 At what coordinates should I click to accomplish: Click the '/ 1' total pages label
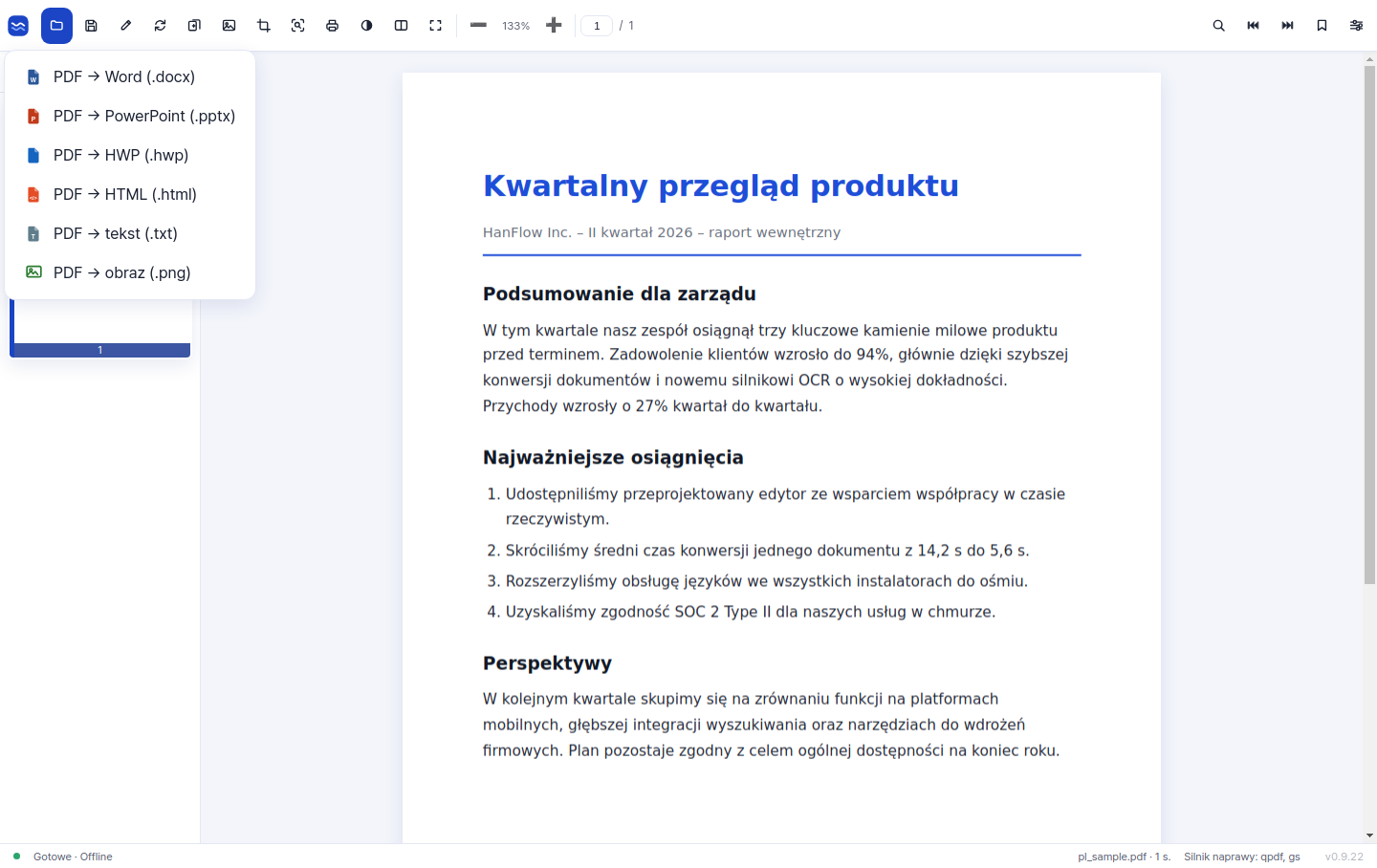pos(626,26)
